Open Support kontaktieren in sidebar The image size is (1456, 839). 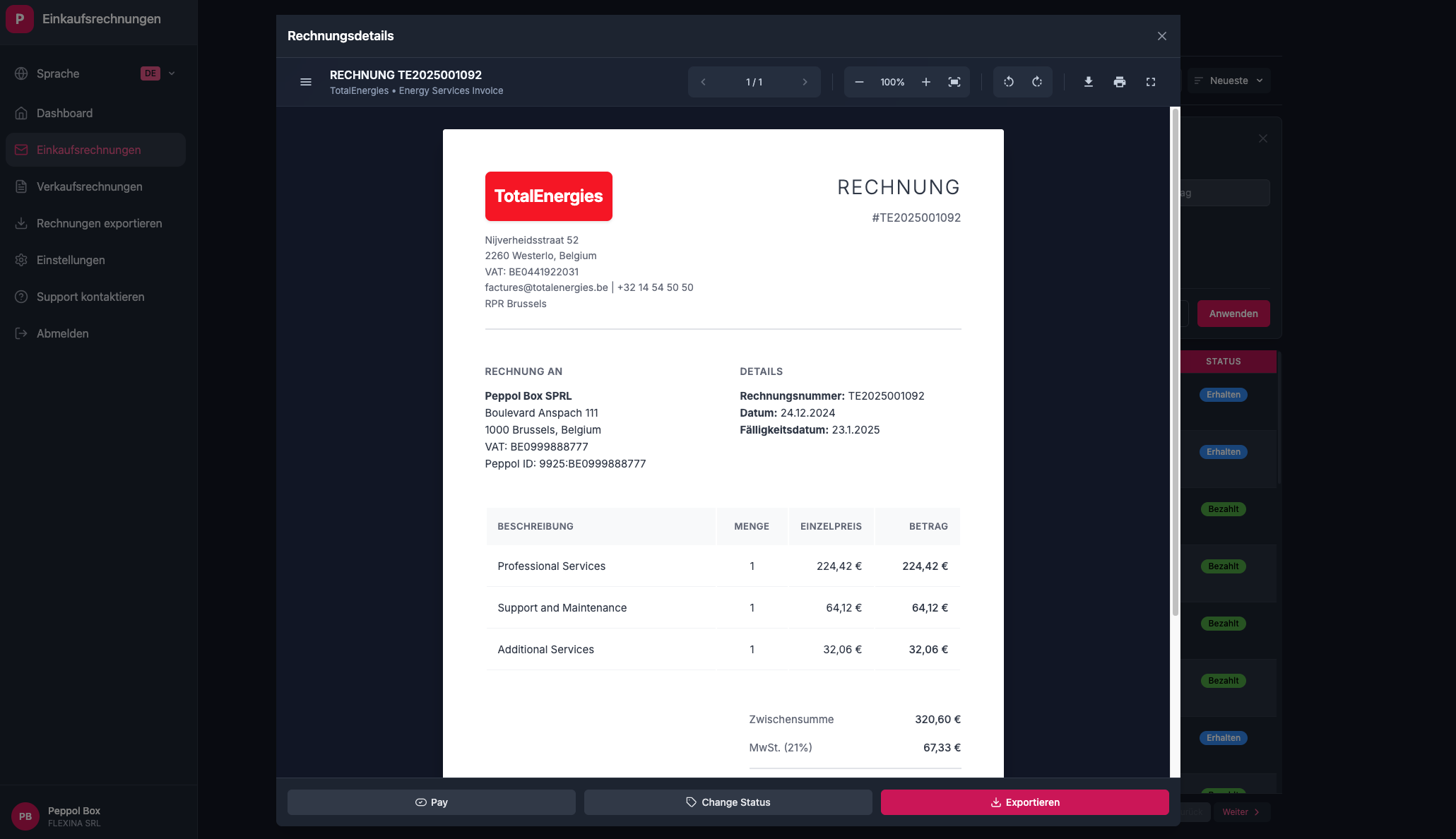tap(95, 297)
